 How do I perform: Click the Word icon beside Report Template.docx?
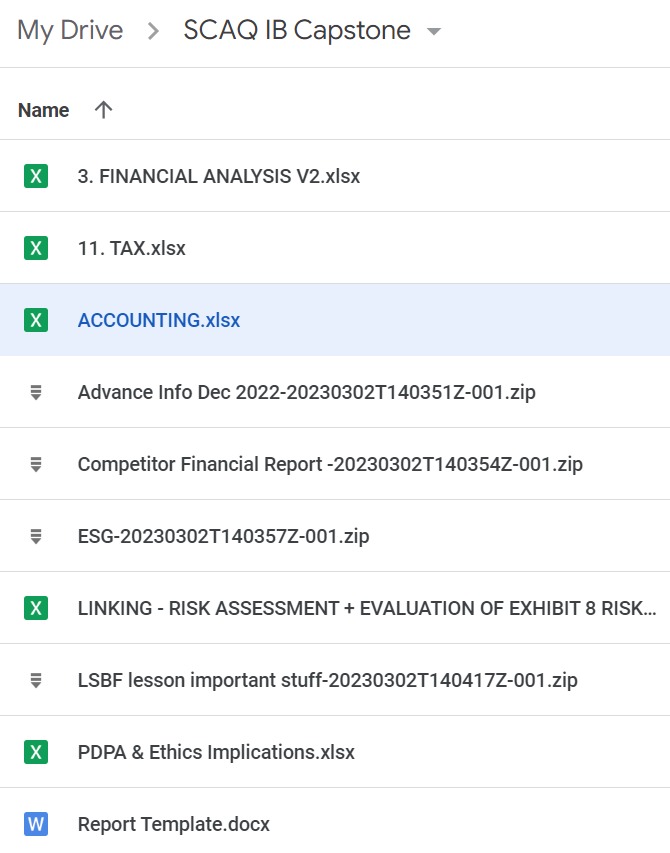36,825
